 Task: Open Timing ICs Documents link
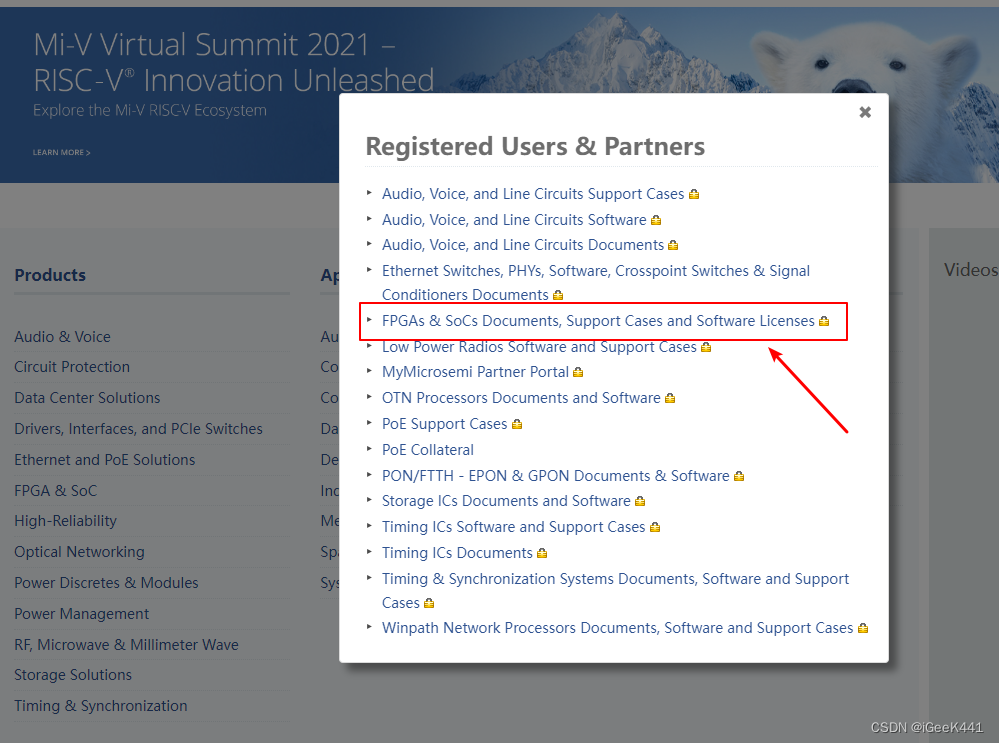pyautogui.click(x=457, y=553)
